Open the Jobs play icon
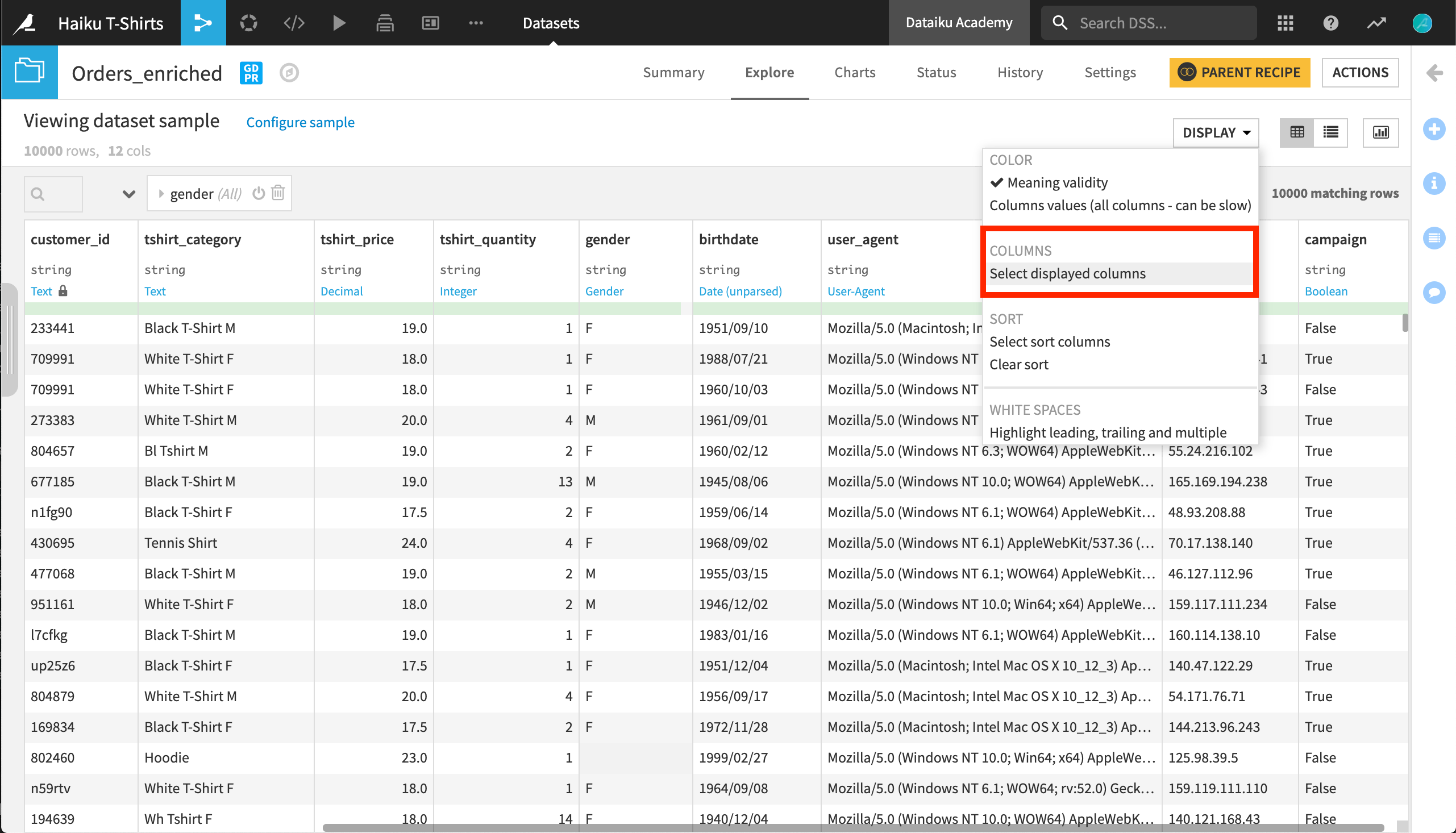 339,23
